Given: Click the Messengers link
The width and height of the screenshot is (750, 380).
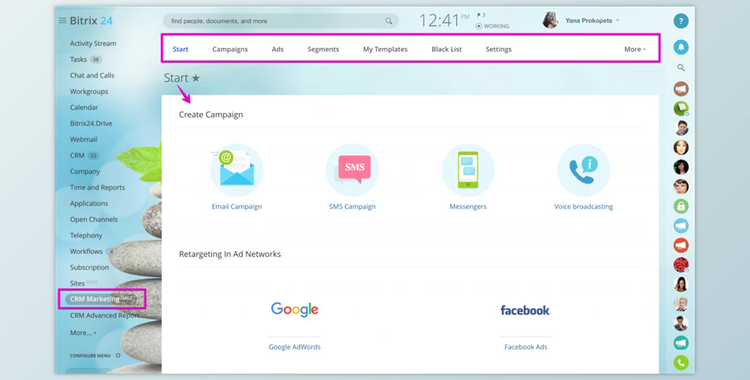Looking at the screenshot, I should pos(468,207).
